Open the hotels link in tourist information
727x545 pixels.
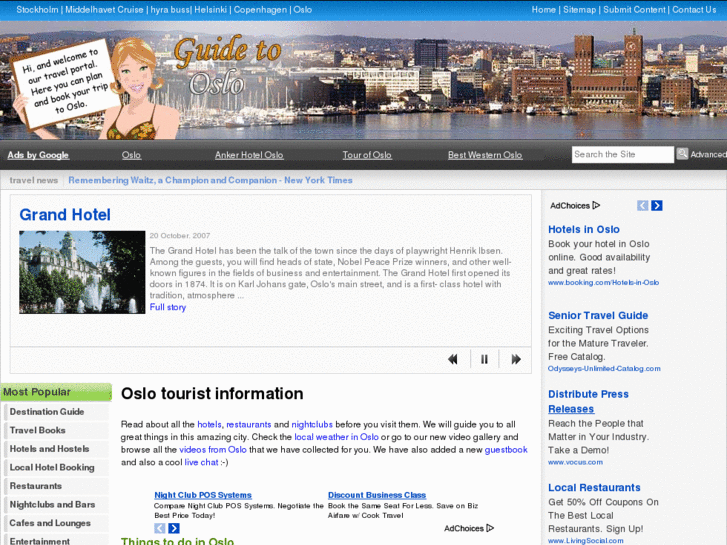pos(209,424)
